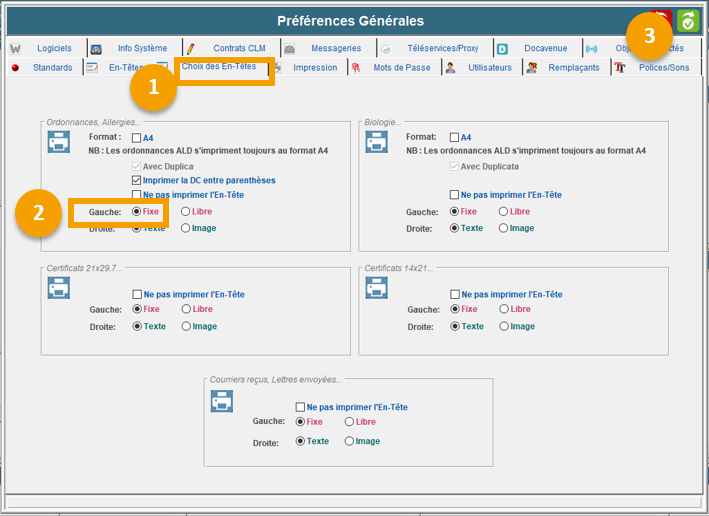
Task: Uncheck Imprimer la DC entre parenthèses
Action: point(137,180)
